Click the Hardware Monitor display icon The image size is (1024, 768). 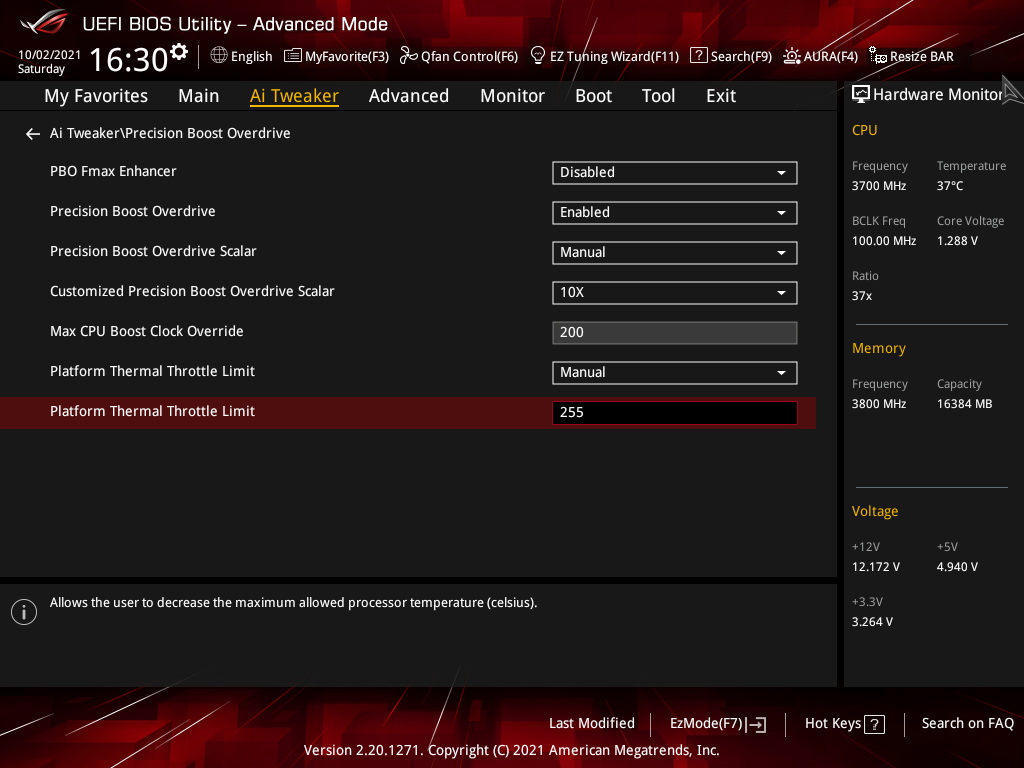pyautogui.click(x=861, y=95)
